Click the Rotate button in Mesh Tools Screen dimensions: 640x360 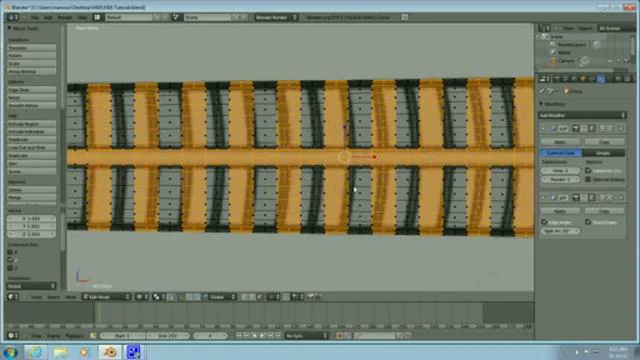tap(31, 56)
